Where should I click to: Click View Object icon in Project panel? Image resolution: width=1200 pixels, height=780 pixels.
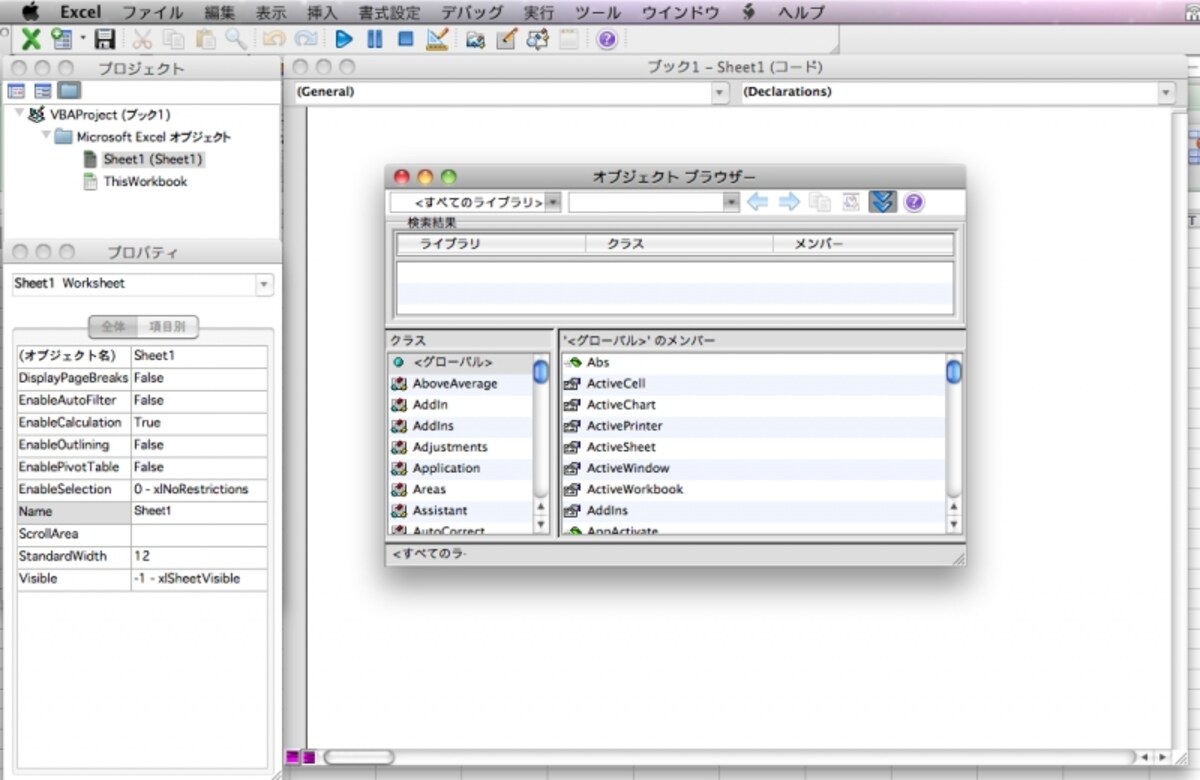click(x=43, y=91)
